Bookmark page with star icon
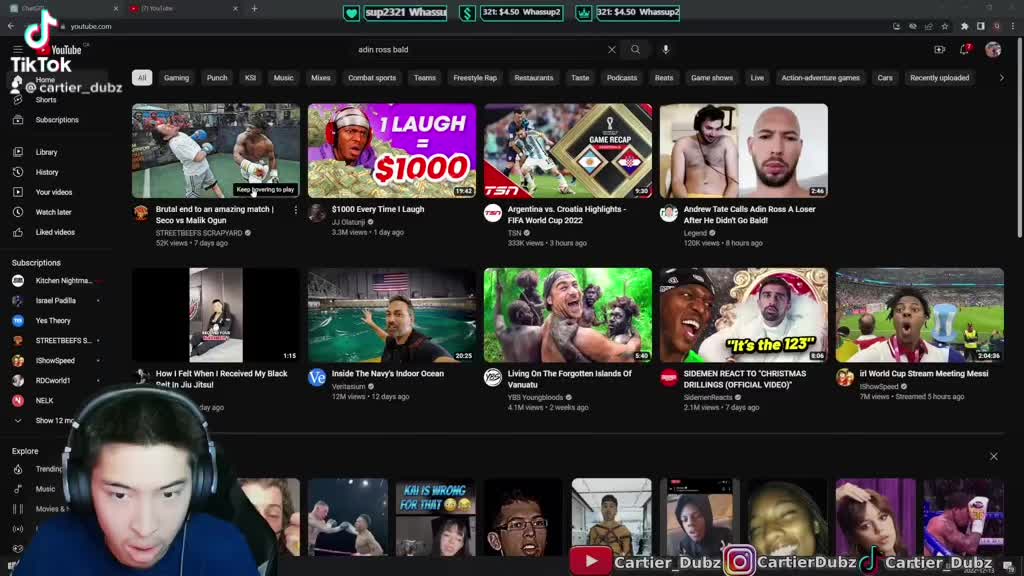 pyautogui.click(x=944, y=26)
